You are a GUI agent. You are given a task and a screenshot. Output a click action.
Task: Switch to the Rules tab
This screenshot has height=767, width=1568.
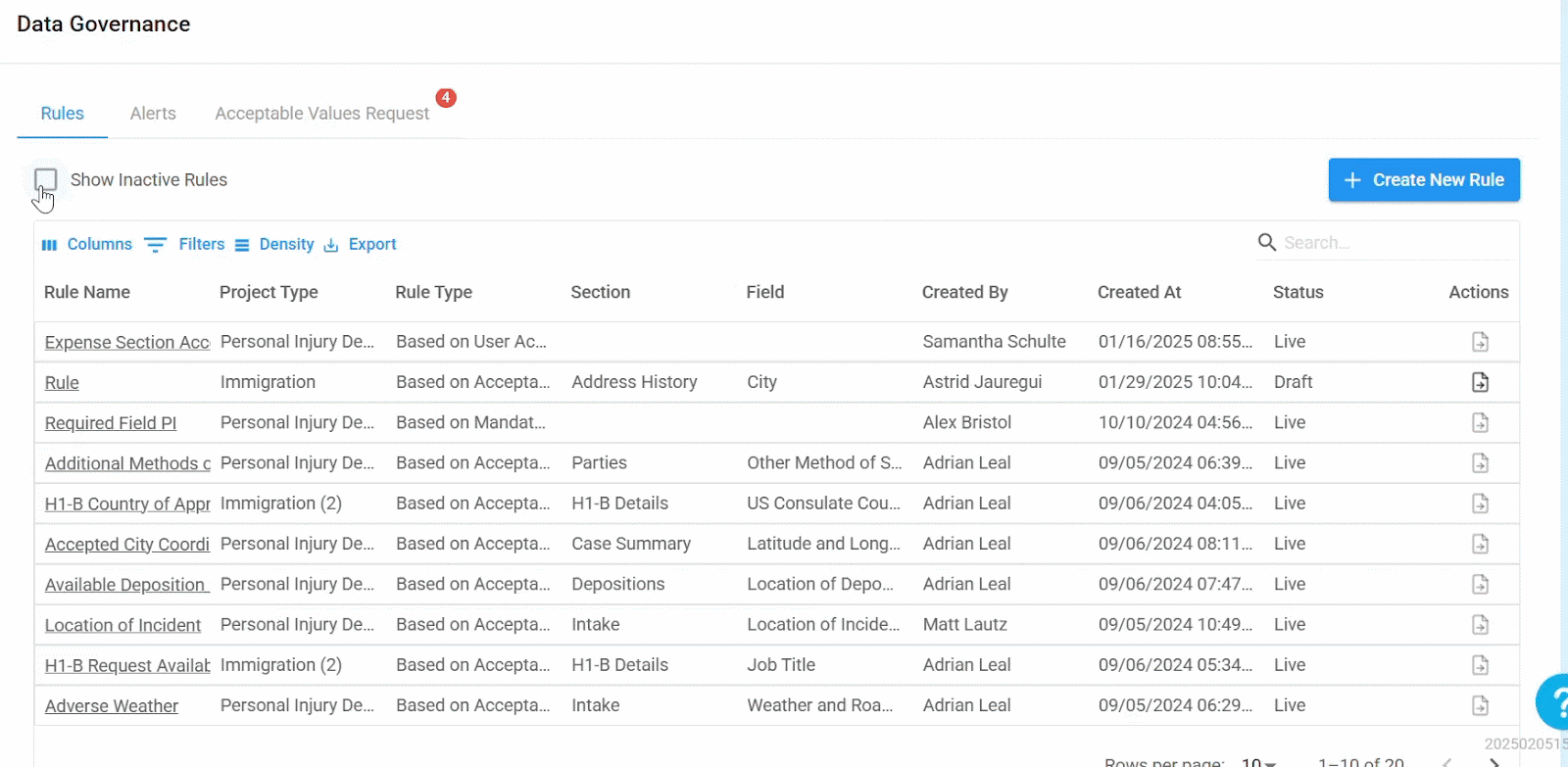coord(63,114)
